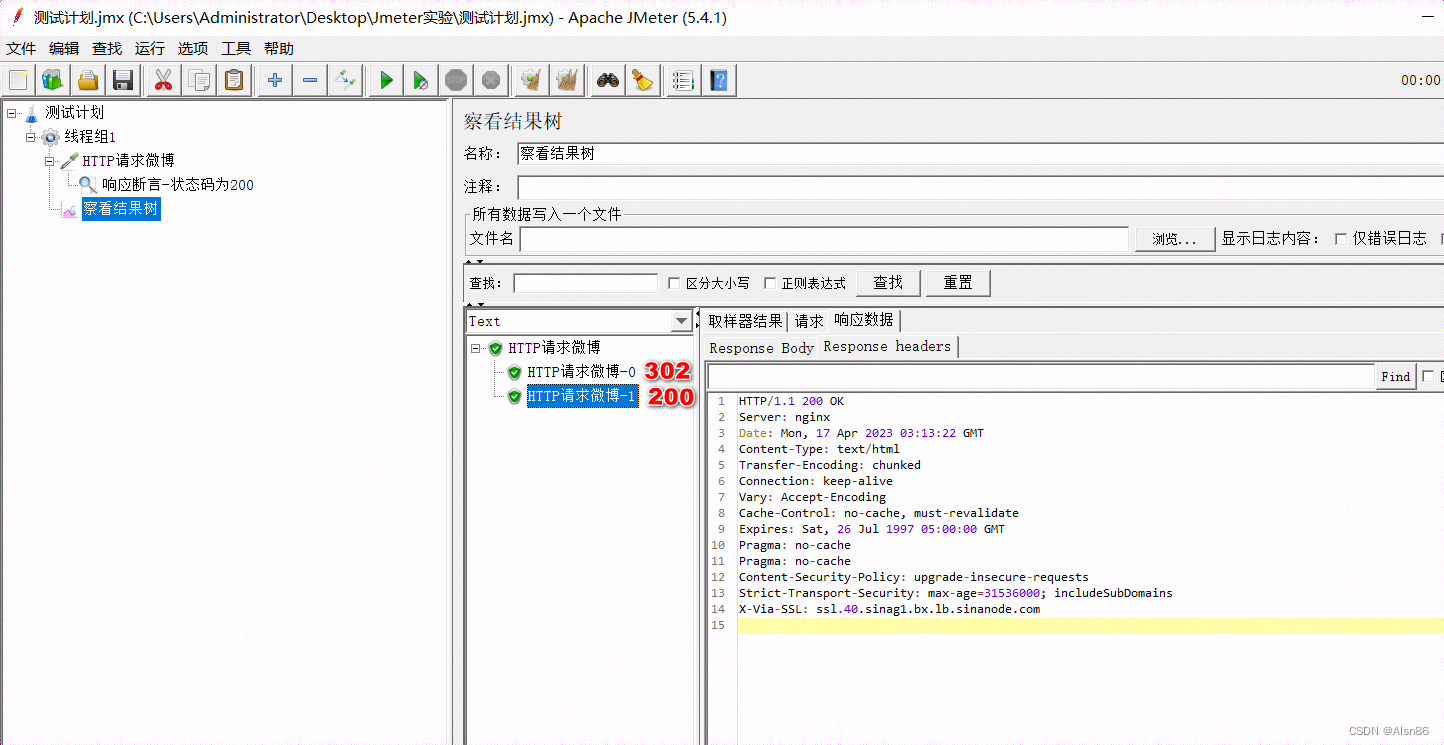Viewport: 1444px width, 745px height.
Task: Click the green shield next to HTTP请求微博-0
Action: tap(514, 372)
